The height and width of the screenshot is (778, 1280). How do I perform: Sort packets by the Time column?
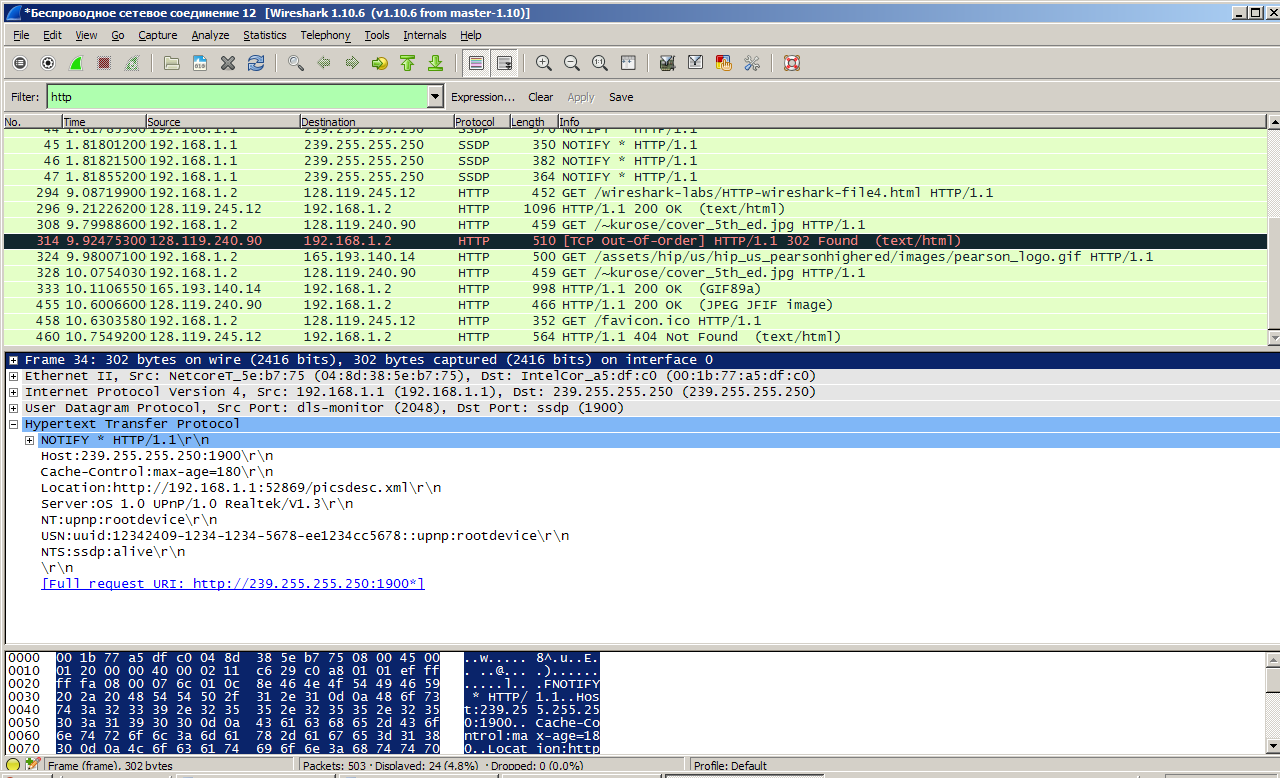coord(104,122)
